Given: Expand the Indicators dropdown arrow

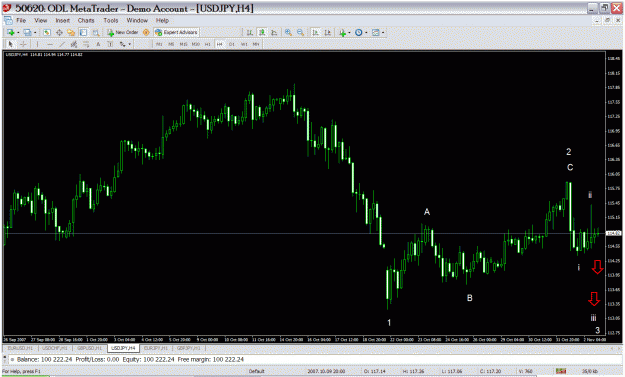Looking at the screenshot, I should (x=350, y=32).
